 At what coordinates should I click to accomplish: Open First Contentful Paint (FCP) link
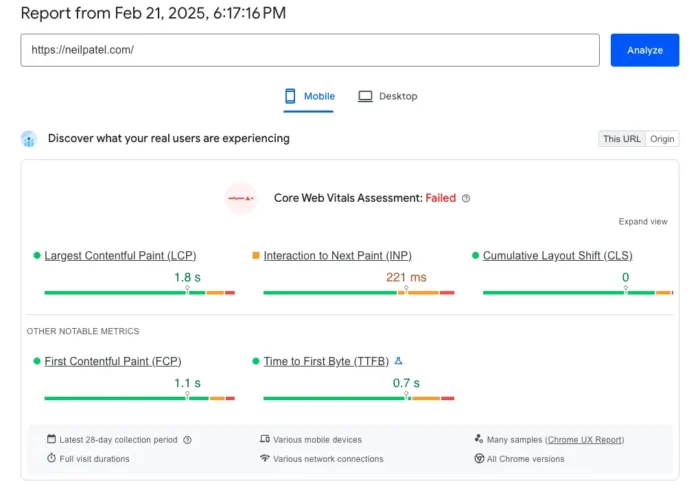pos(113,361)
